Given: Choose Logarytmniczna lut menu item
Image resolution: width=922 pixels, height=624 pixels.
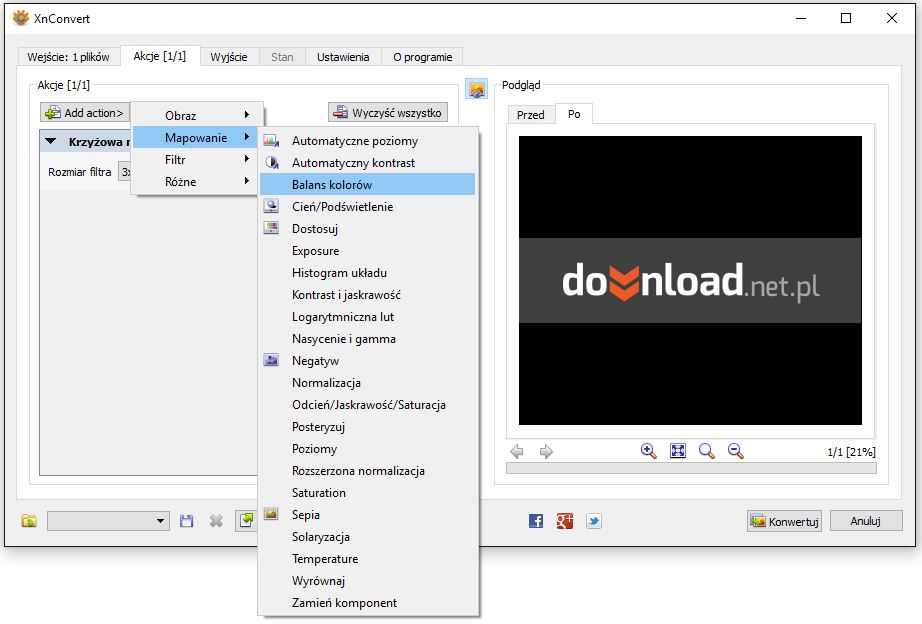Looking at the screenshot, I should pos(368,317).
